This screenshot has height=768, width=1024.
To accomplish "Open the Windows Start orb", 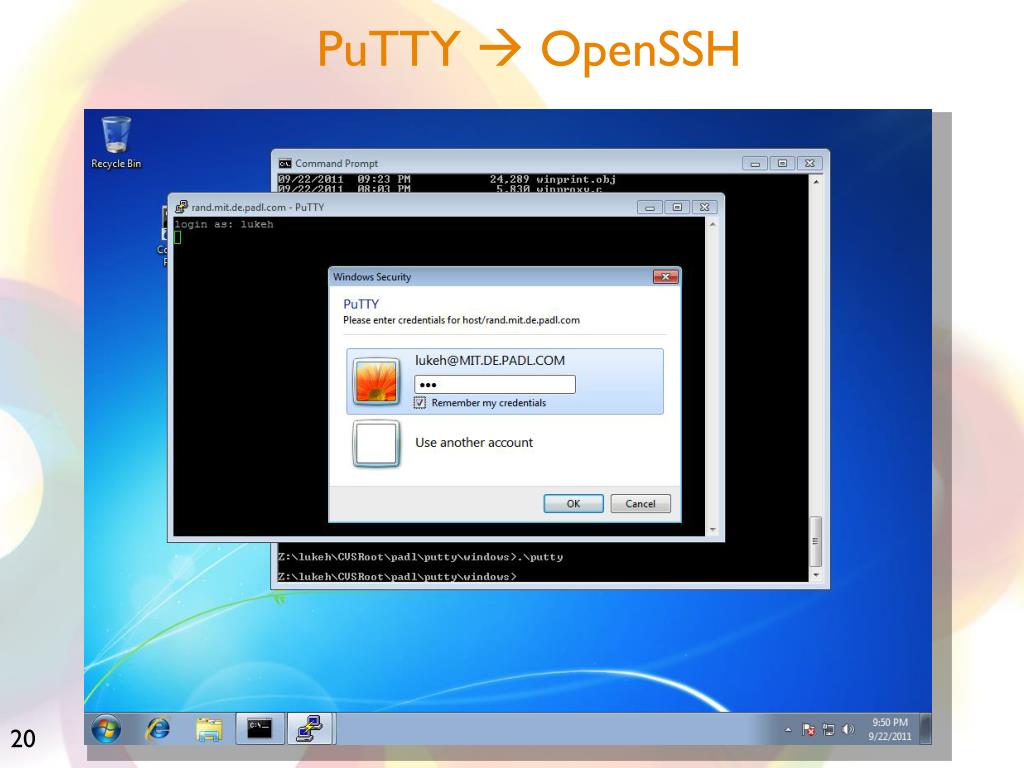I will (106, 729).
